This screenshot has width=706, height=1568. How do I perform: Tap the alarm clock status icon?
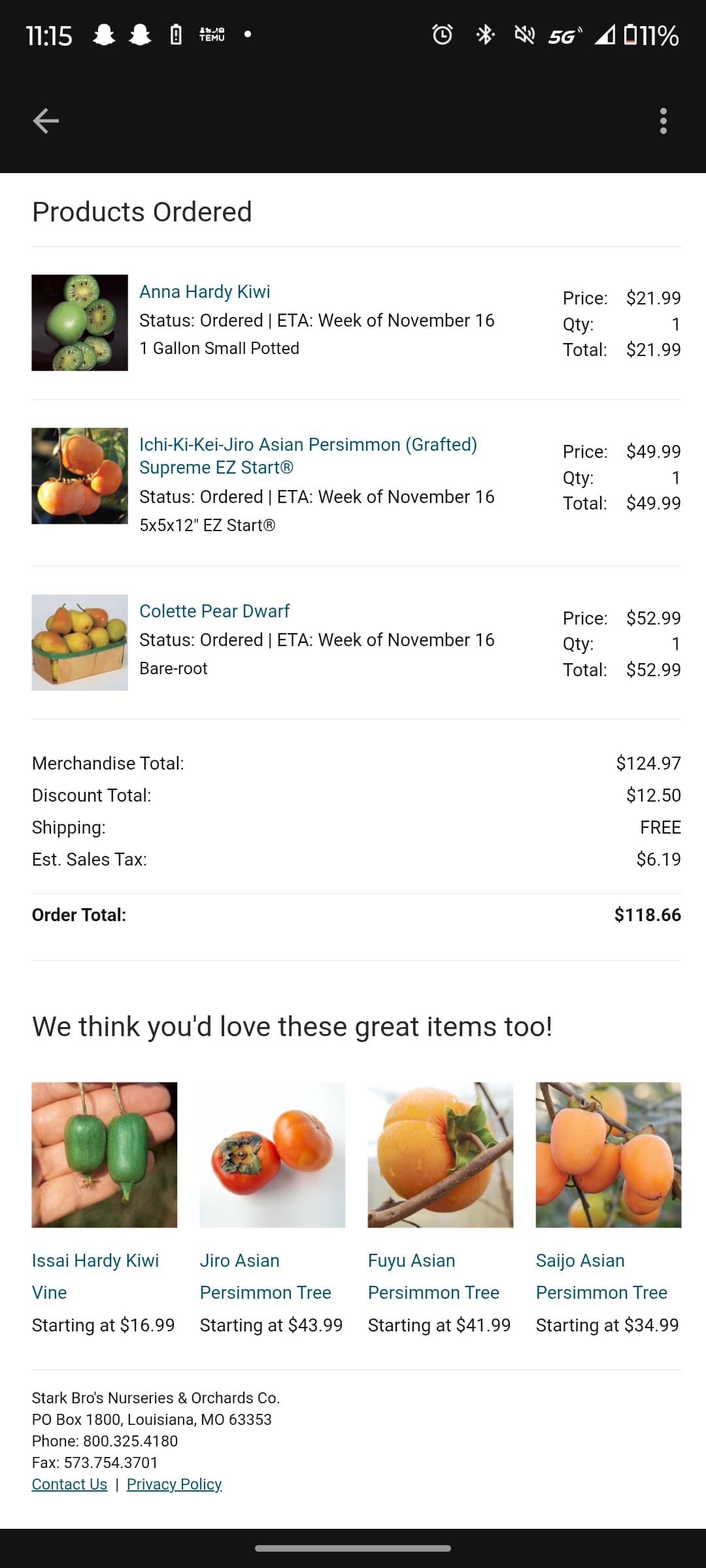coord(443,35)
